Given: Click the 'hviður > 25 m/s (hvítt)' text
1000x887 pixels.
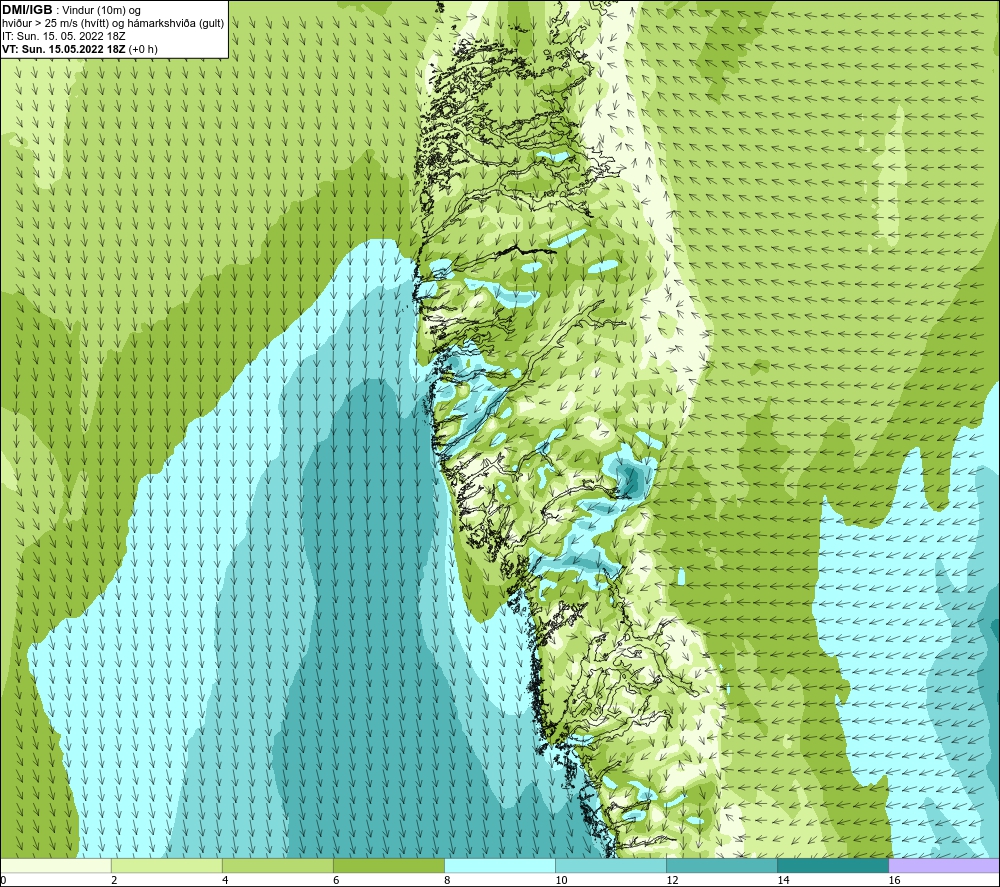Looking at the screenshot, I should click(x=55, y=24).
